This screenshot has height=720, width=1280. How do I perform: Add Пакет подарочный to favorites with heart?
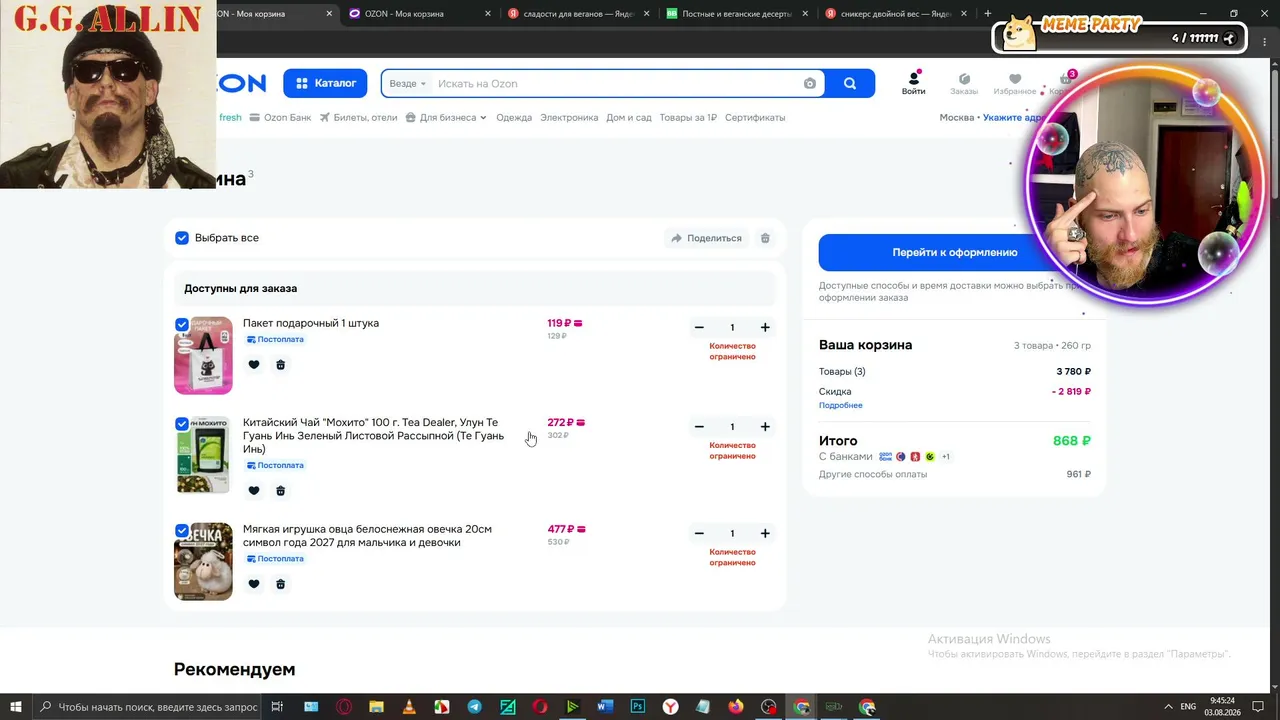[x=254, y=365]
